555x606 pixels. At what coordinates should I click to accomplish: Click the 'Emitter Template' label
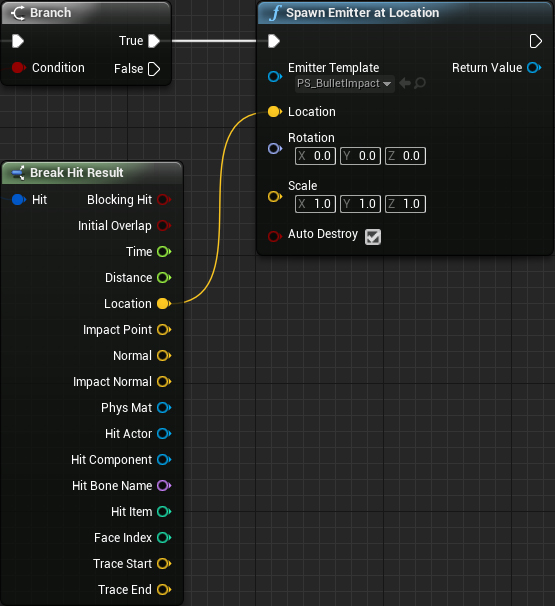(334, 68)
